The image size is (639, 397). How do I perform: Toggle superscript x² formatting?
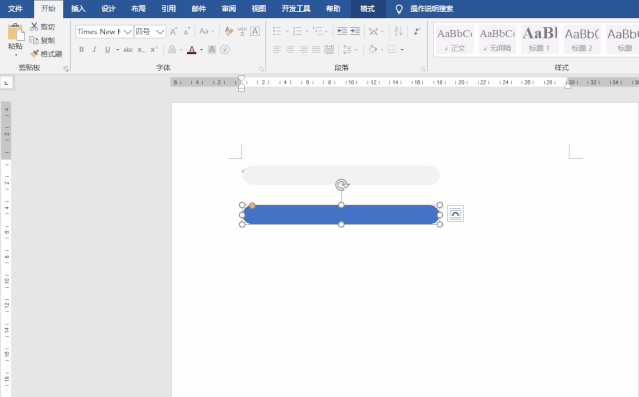coord(154,50)
